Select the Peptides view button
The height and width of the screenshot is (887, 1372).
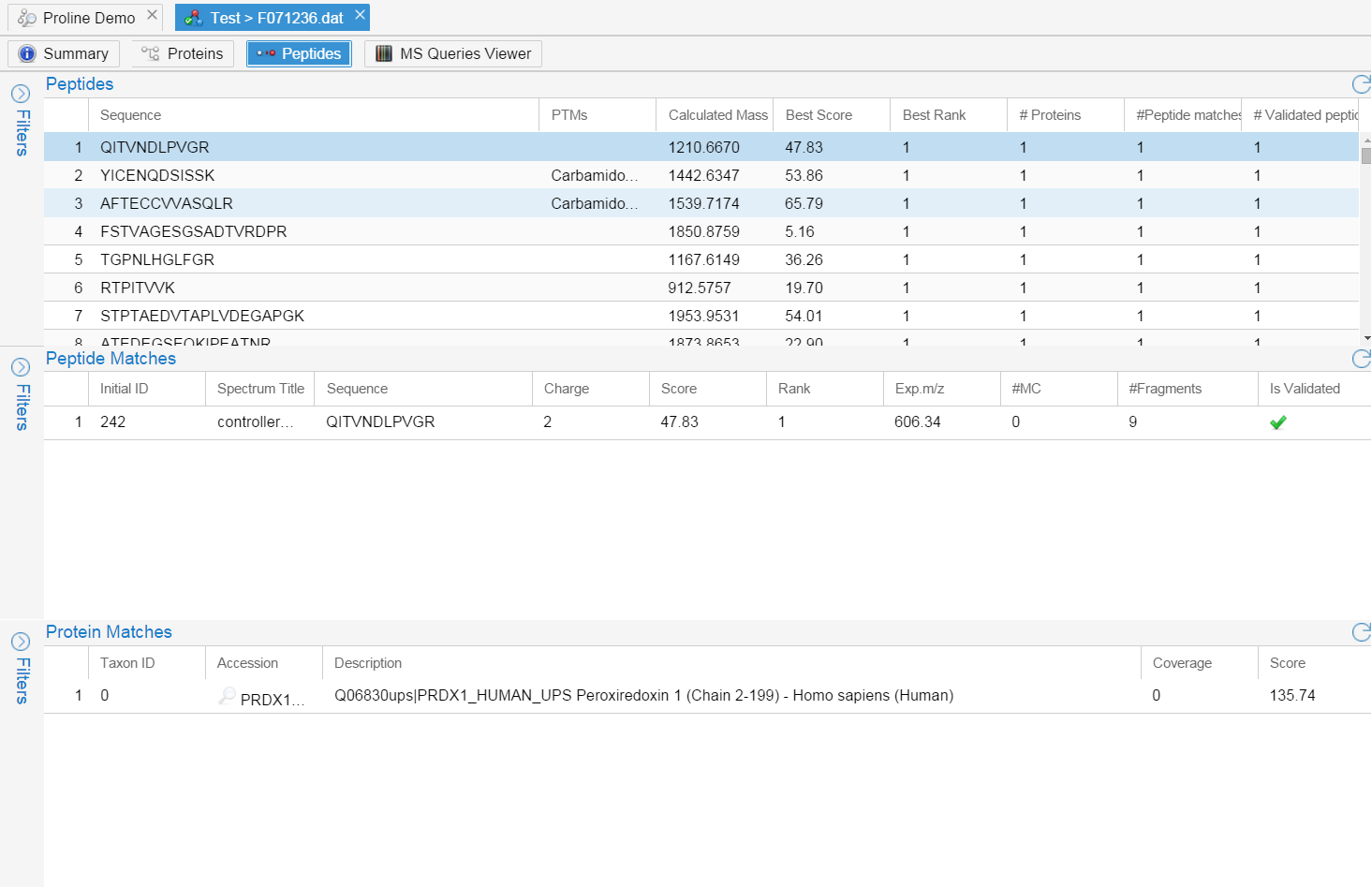pos(300,53)
